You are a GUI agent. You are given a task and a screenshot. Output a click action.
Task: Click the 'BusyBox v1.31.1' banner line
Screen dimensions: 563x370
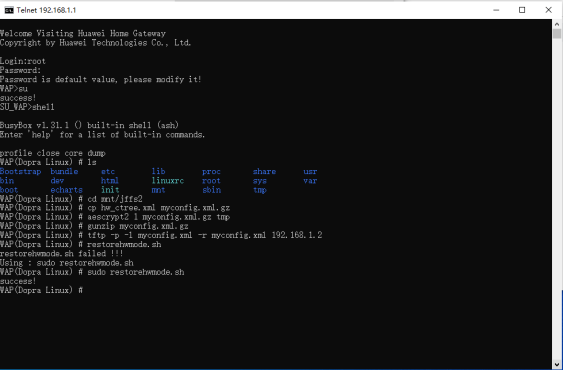tap(89, 125)
